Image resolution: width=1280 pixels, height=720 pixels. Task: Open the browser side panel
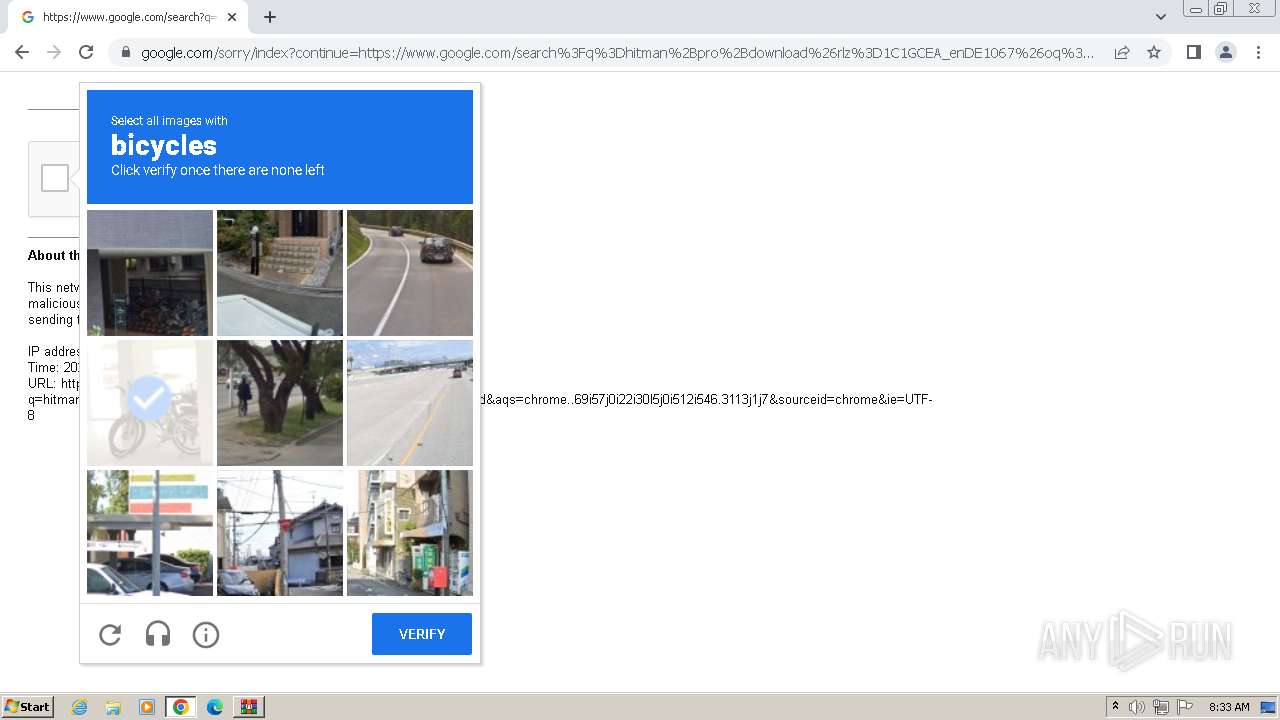coord(1193,52)
